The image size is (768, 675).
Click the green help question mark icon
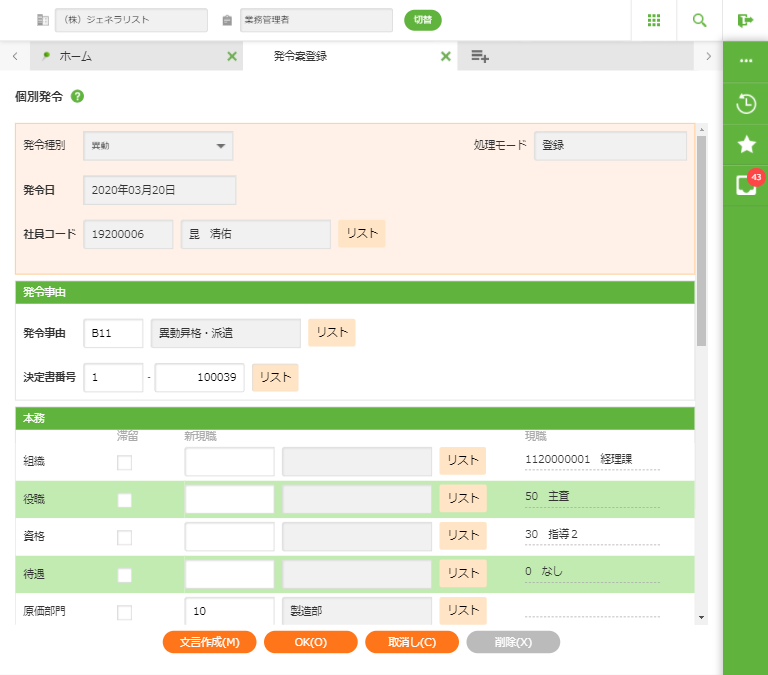pos(77,97)
